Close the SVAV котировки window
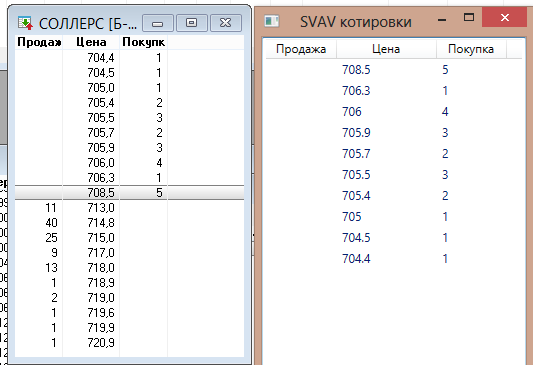The height and width of the screenshot is (368, 550). [504, 17]
